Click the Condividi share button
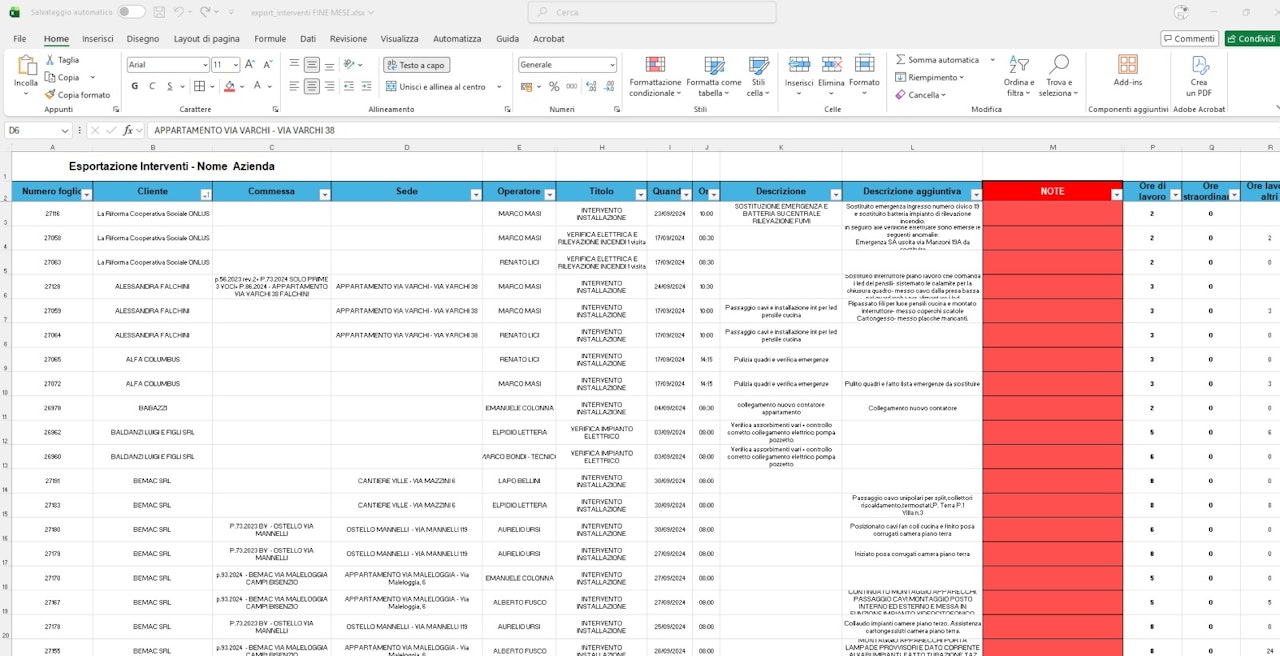Screen dimensions: 1280x656 point(1250,38)
